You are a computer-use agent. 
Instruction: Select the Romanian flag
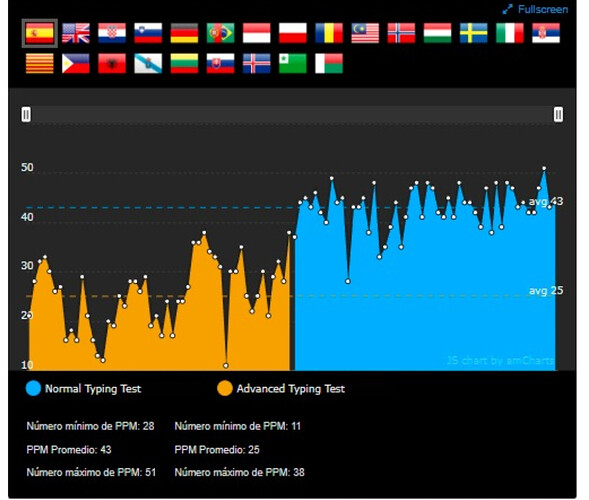(329, 33)
